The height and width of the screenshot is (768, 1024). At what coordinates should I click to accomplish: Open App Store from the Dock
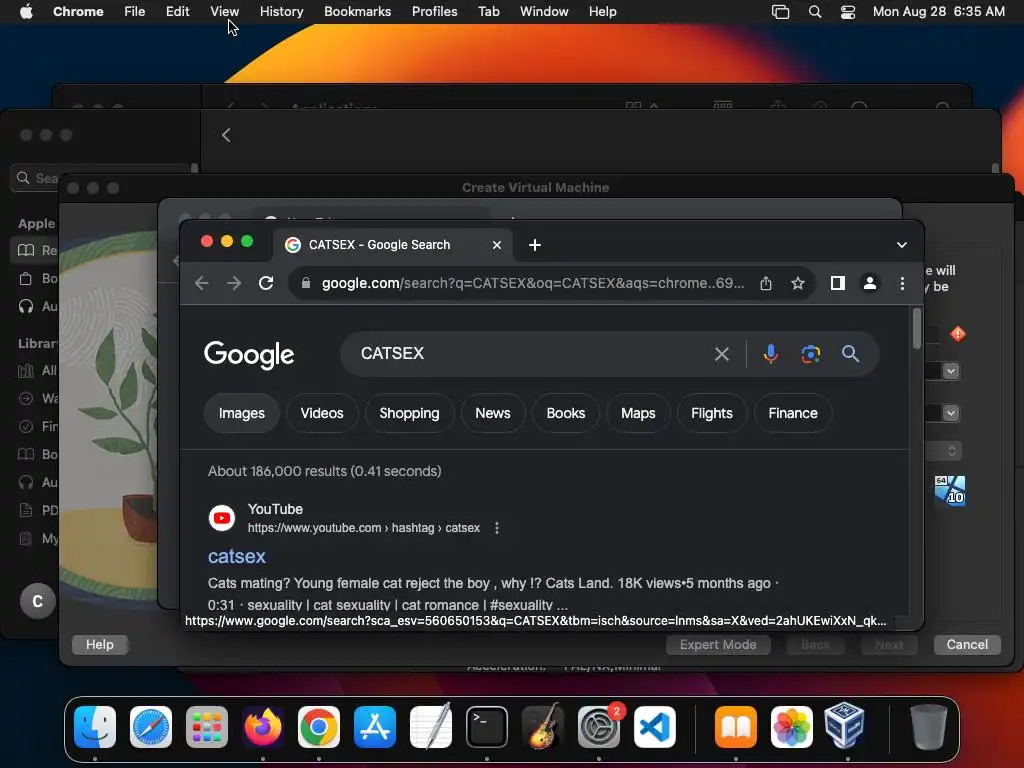point(375,727)
